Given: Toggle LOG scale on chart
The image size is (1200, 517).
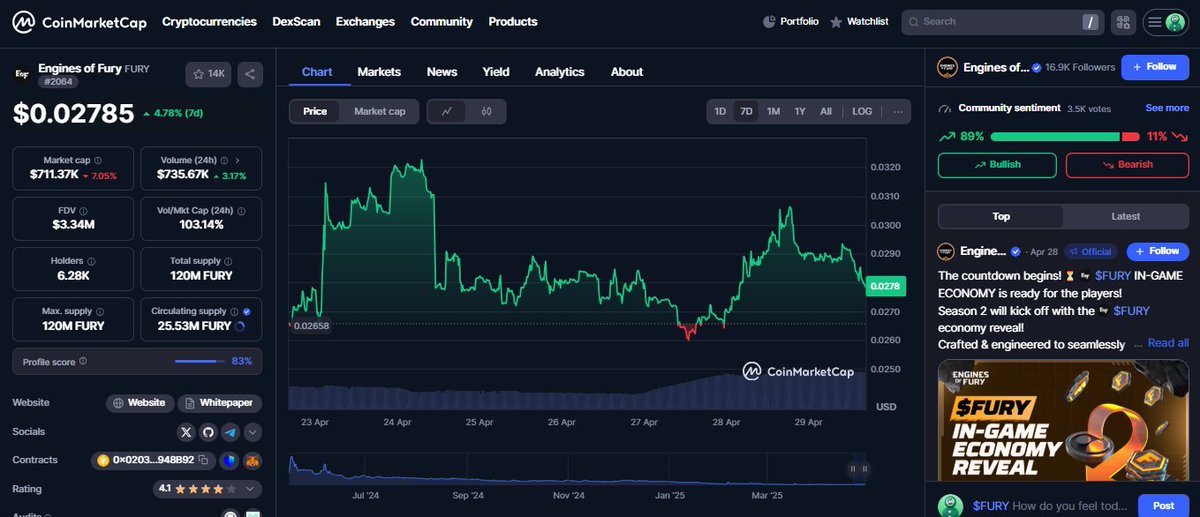Looking at the screenshot, I should click(x=862, y=111).
